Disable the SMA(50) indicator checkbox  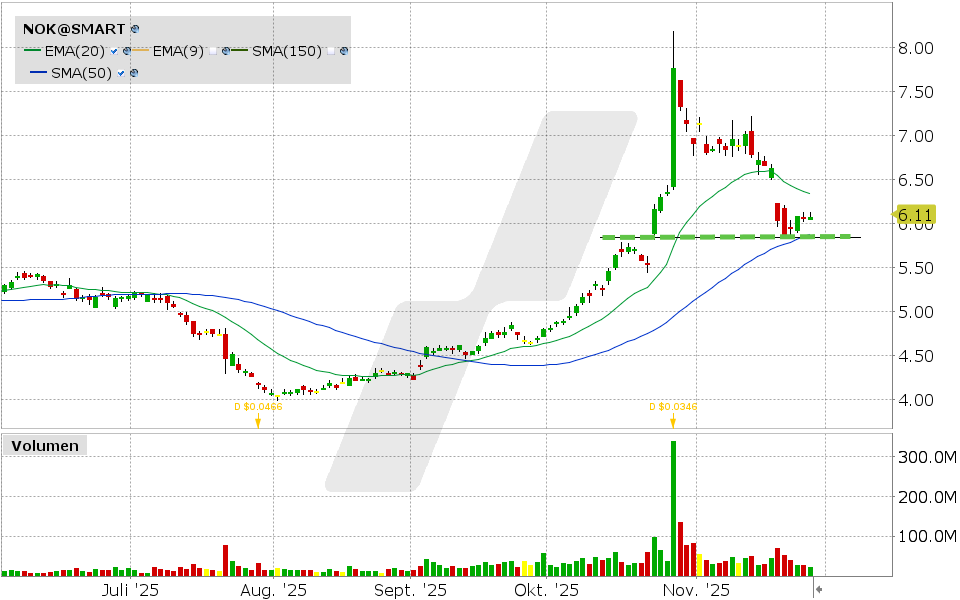(120, 72)
